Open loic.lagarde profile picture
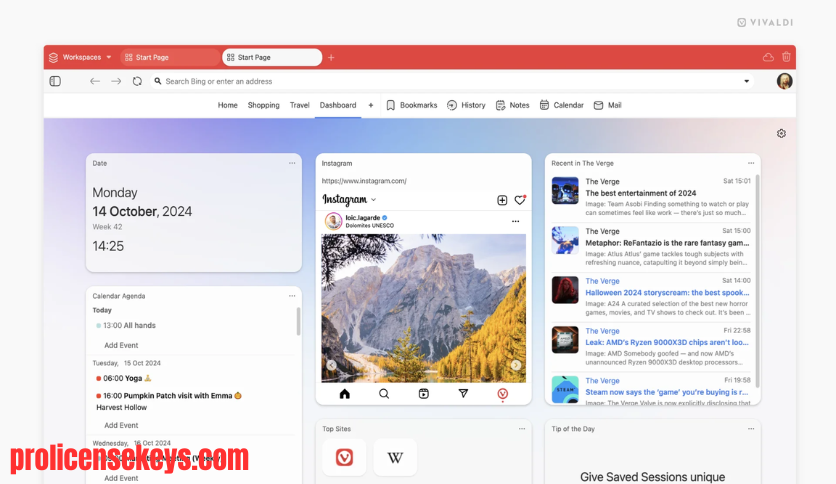Viewport: 836px width, 484px height. [x=333, y=221]
